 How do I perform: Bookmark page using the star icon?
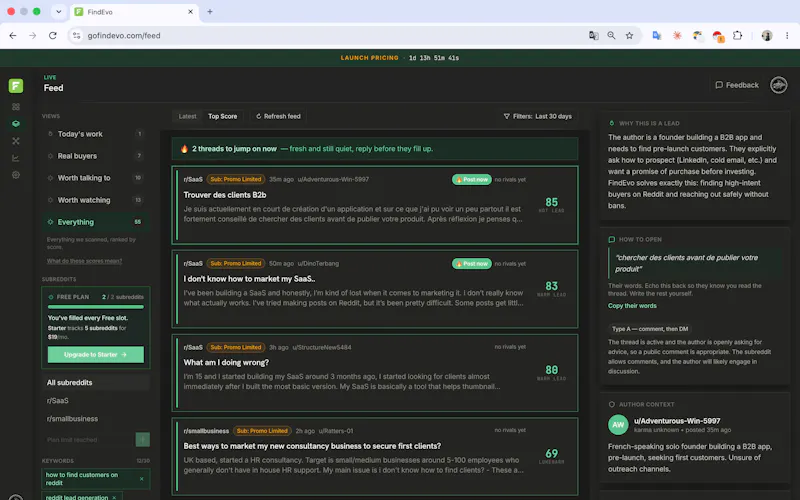630,36
